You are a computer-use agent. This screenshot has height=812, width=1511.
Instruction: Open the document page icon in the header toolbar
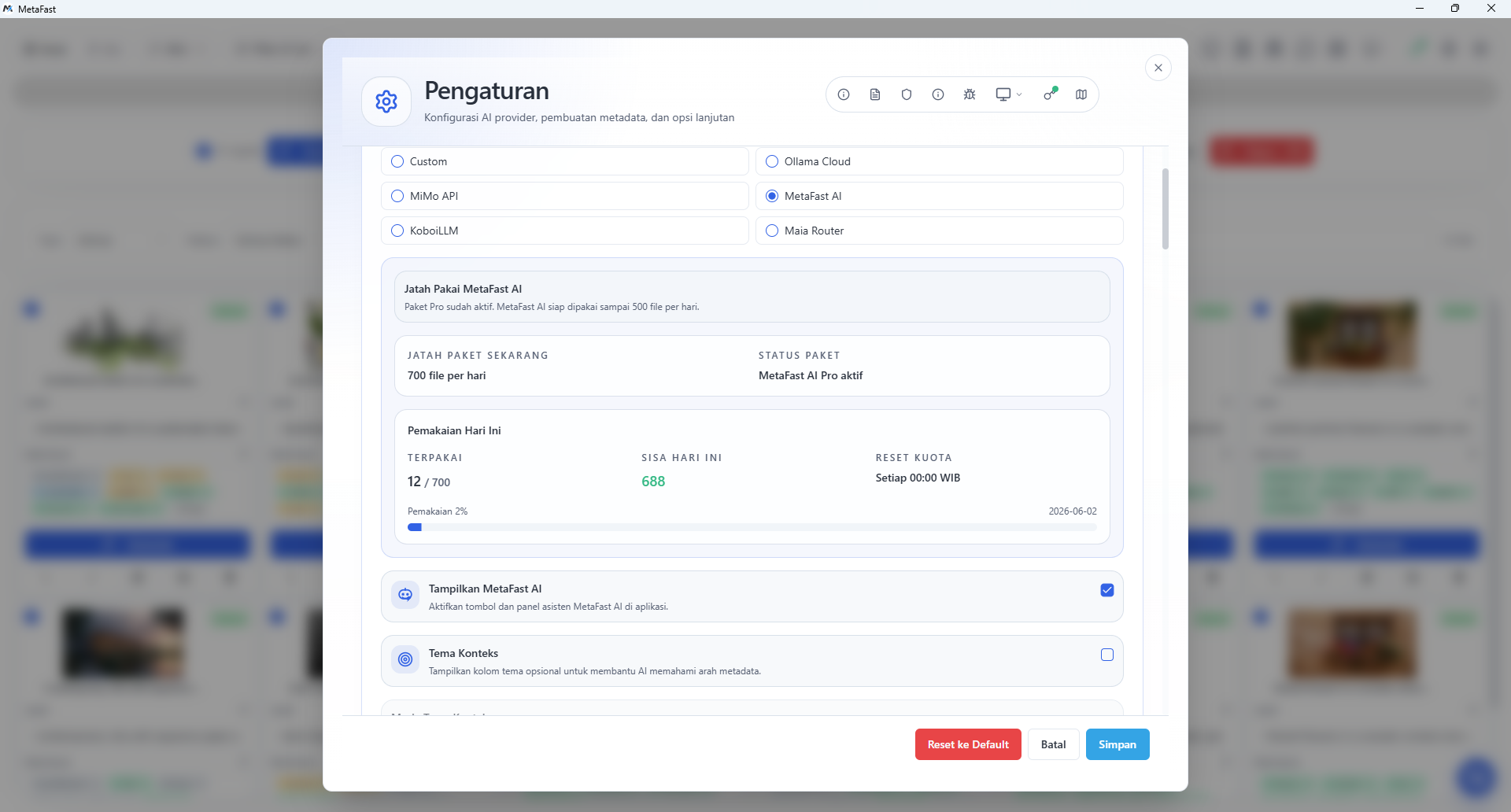click(875, 94)
